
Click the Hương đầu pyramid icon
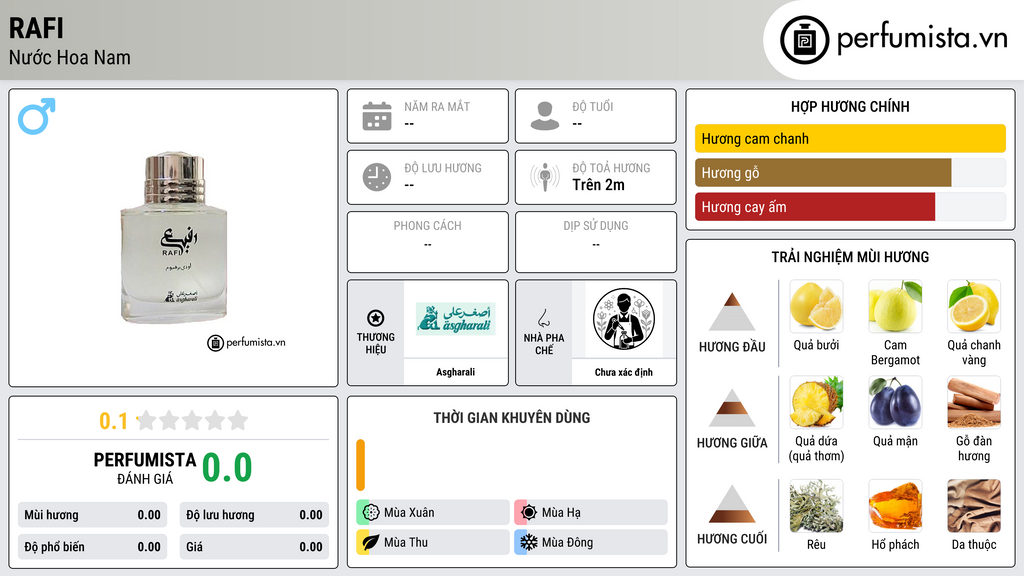click(x=732, y=312)
